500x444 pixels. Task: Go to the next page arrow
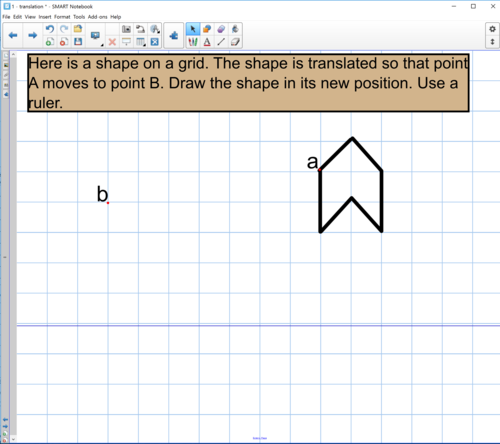[32, 35]
